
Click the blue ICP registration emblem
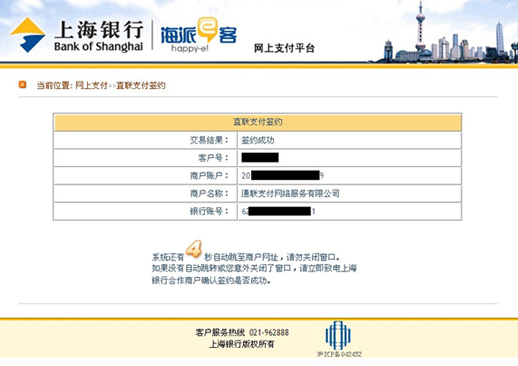click(338, 335)
